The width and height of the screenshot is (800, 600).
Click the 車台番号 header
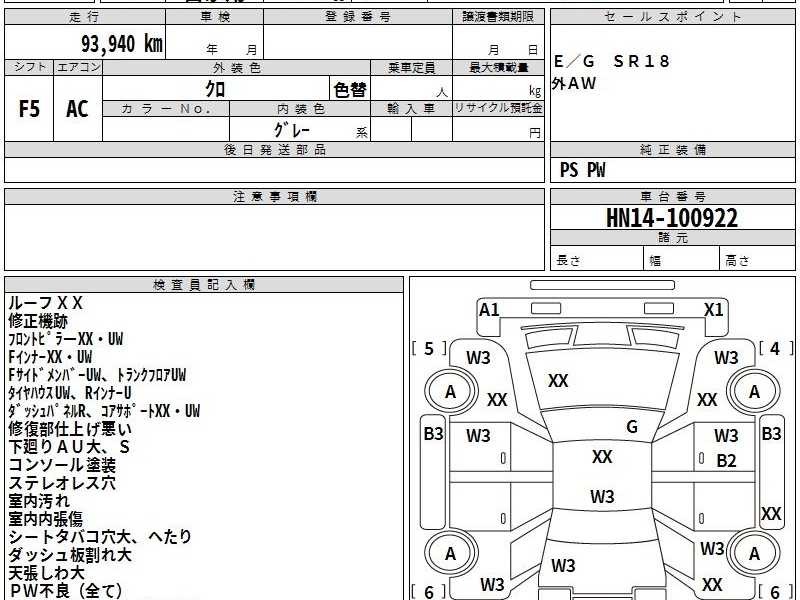click(672, 196)
